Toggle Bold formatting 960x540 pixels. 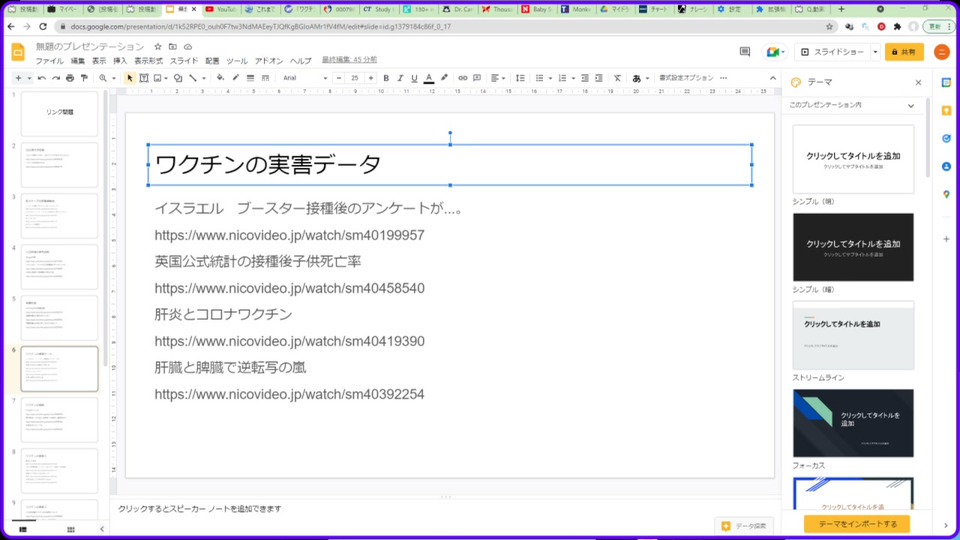point(386,78)
